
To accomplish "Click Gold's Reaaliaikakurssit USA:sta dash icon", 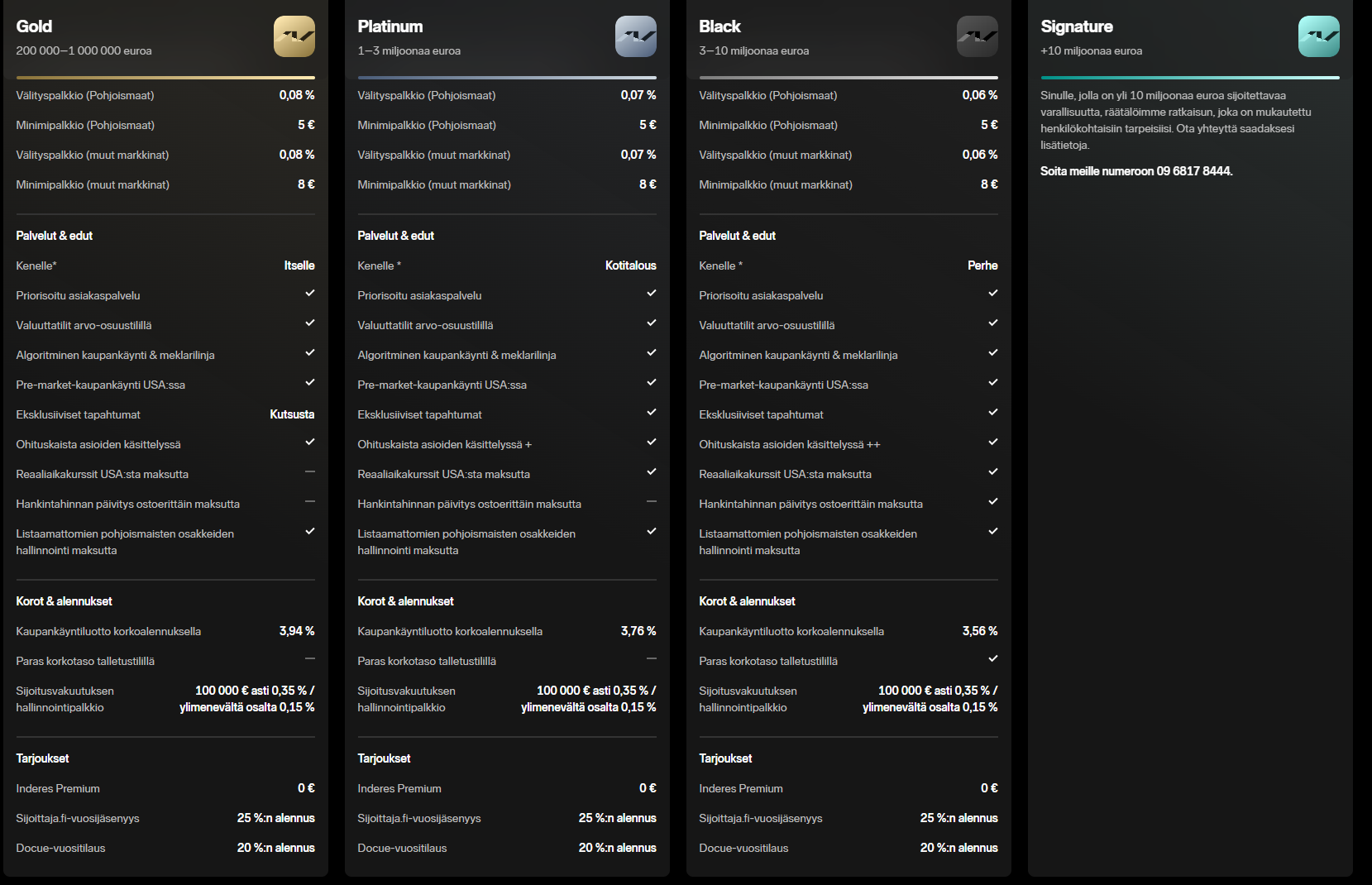I will [310, 472].
